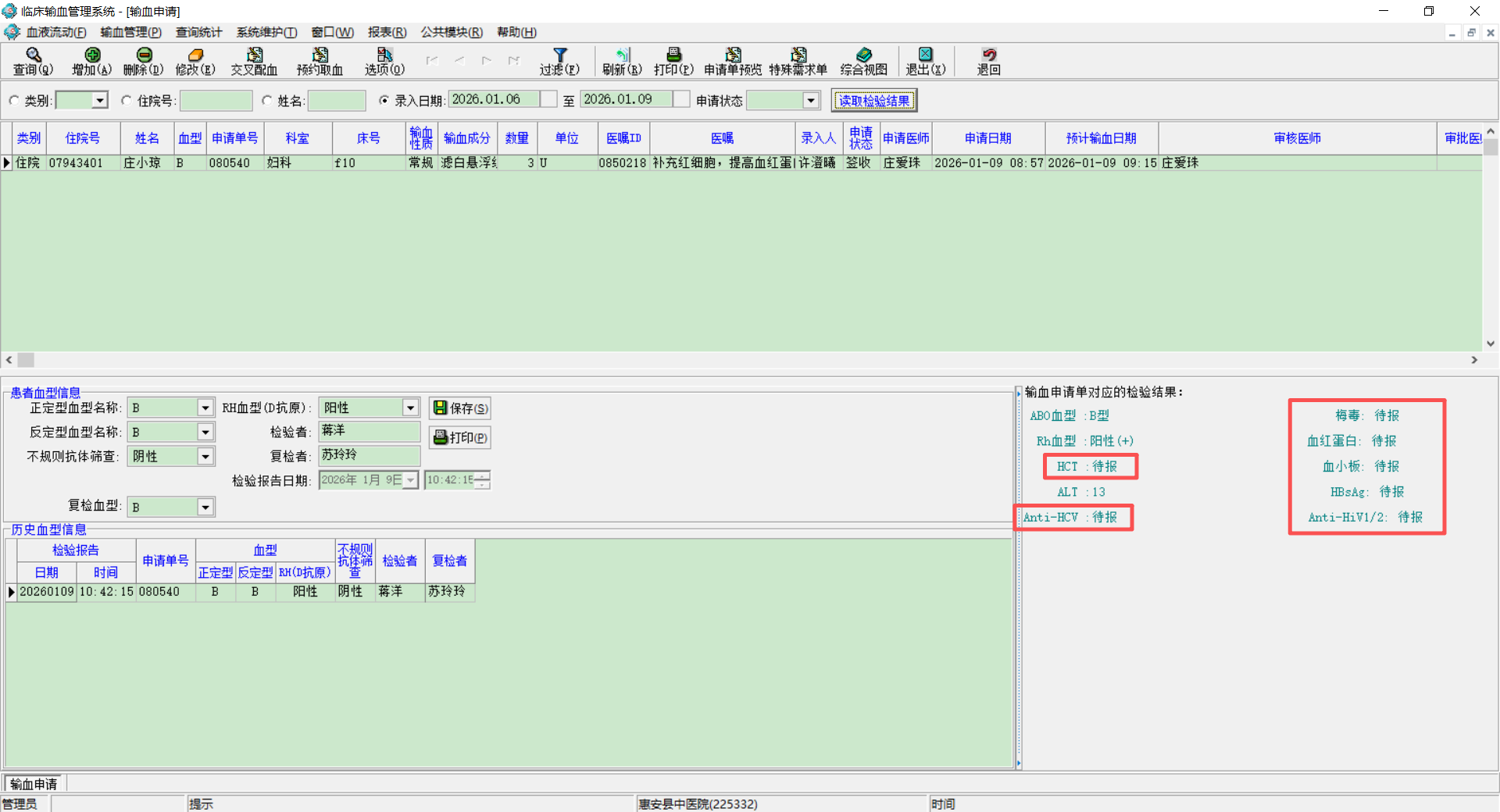This screenshot has height=812, width=1500.
Task: Click the 打印(P) button in blood type panel
Action: click(460, 437)
